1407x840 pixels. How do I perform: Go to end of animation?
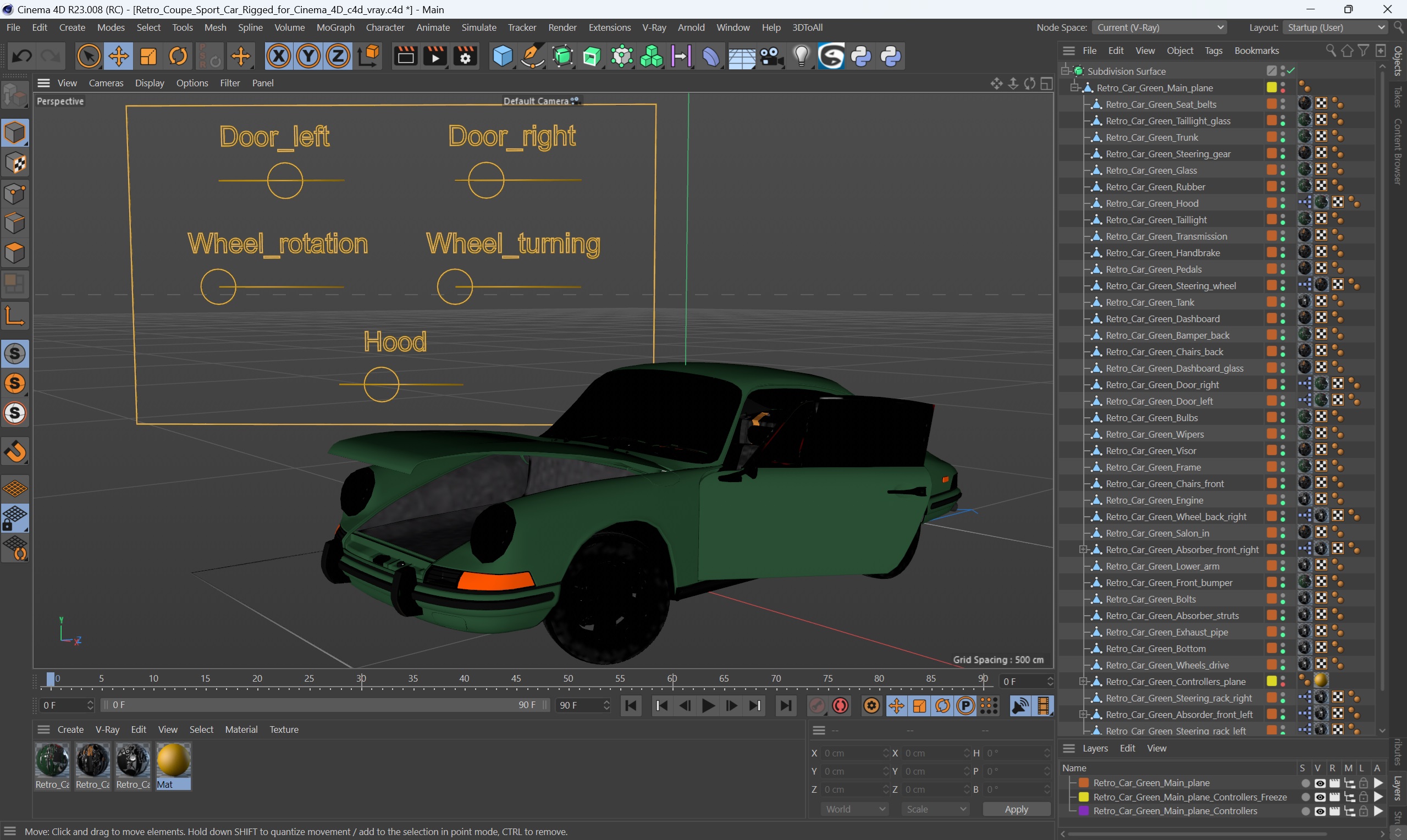(786, 705)
